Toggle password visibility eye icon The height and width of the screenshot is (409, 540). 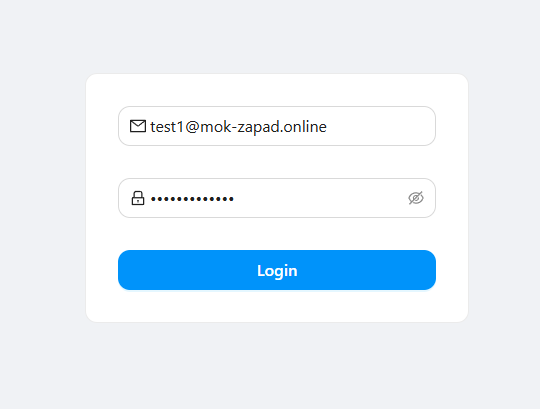[416, 198]
